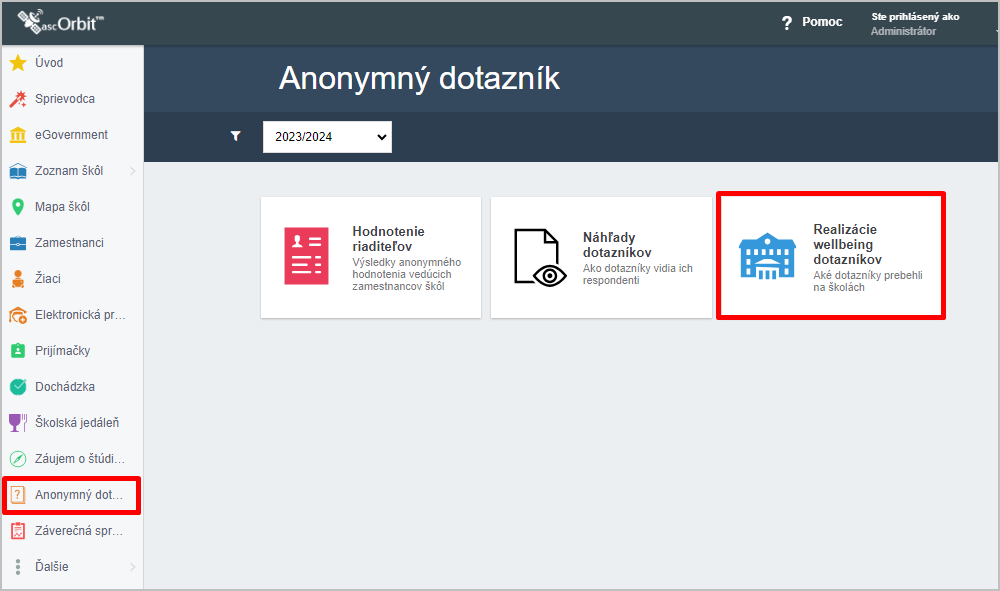Image resolution: width=1000 pixels, height=591 pixels.
Task: Click the Sprievodca magic wand icon
Action: pos(18,99)
